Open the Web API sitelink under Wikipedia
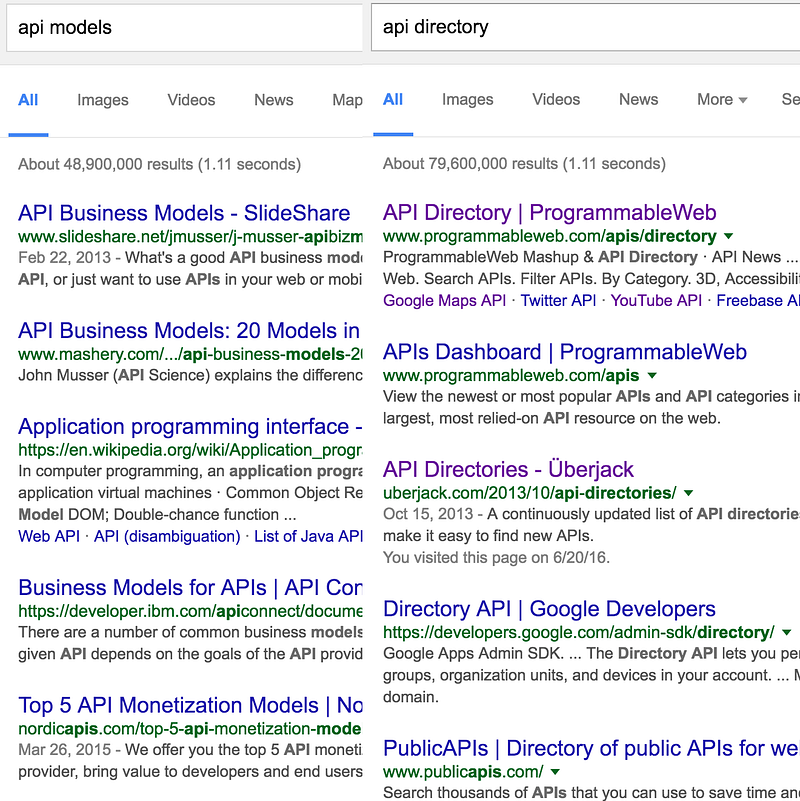 coord(49,536)
